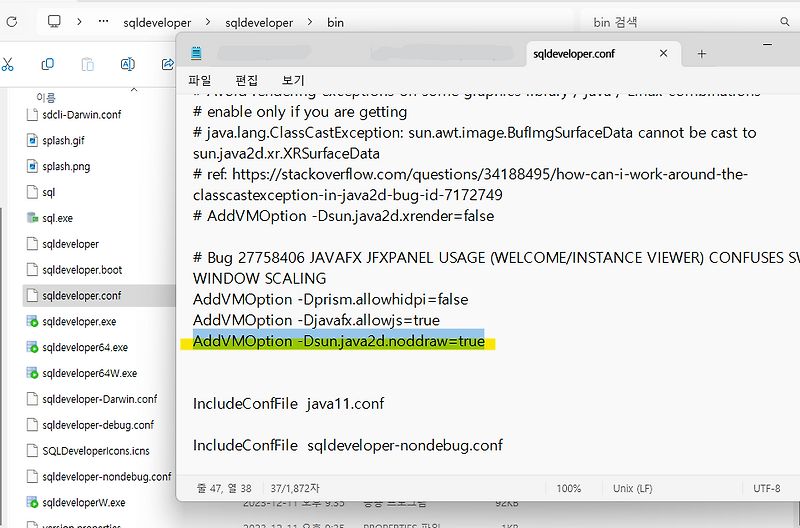Click the sqldeveloper64W.exe application icon
800x528 pixels.
[32, 373]
